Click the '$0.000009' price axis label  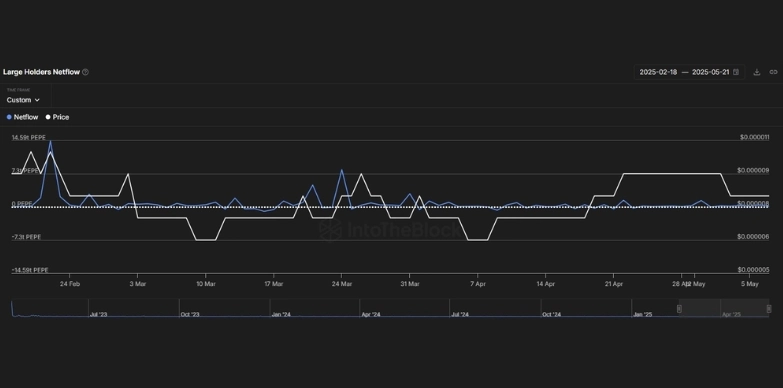pyautogui.click(x=753, y=170)
